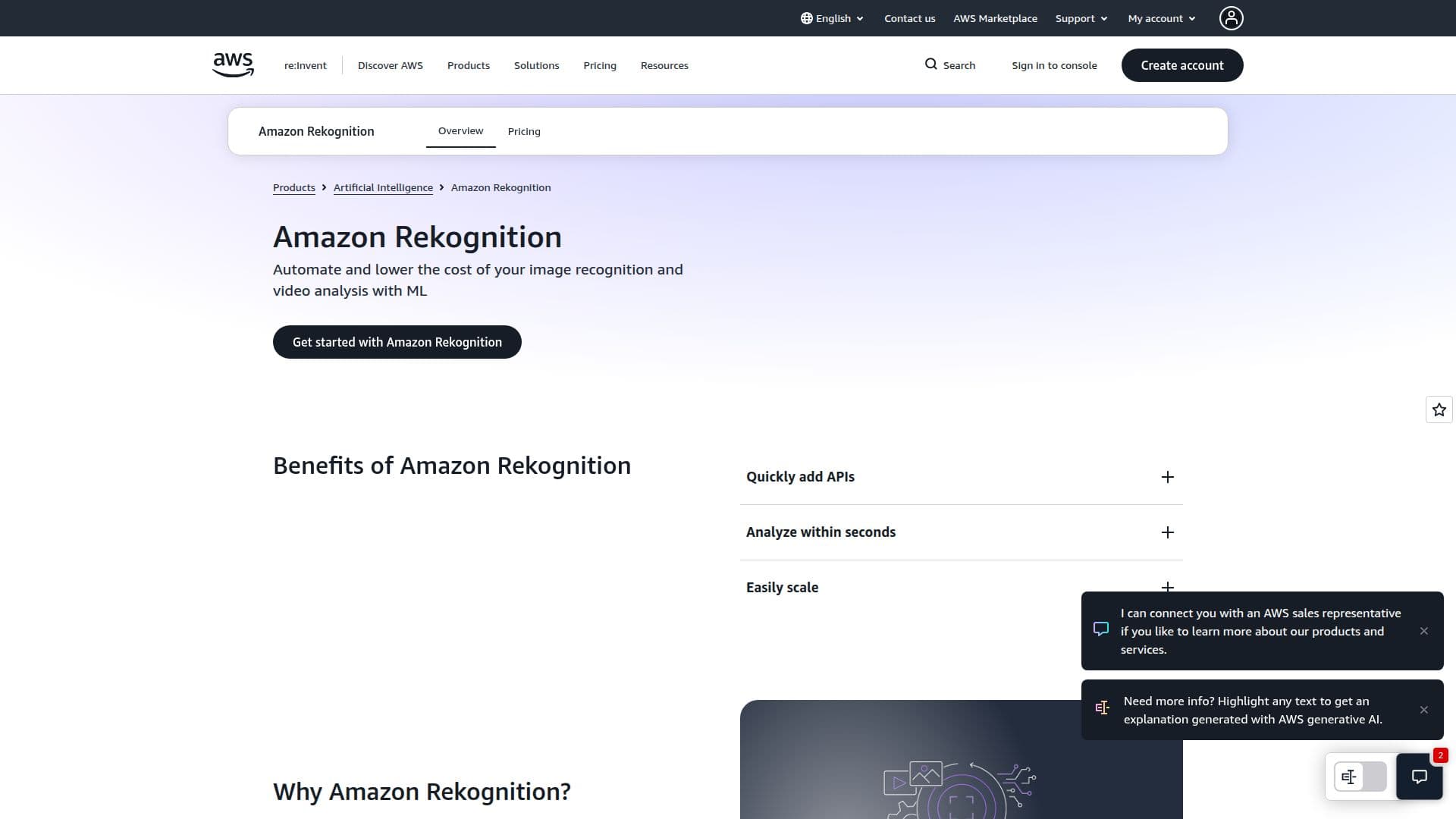Image resolution: width=1456 pixels, height=819 pixels.
Task: Switch to the Rekognition Pricing tab
Action: pos(524,131)
